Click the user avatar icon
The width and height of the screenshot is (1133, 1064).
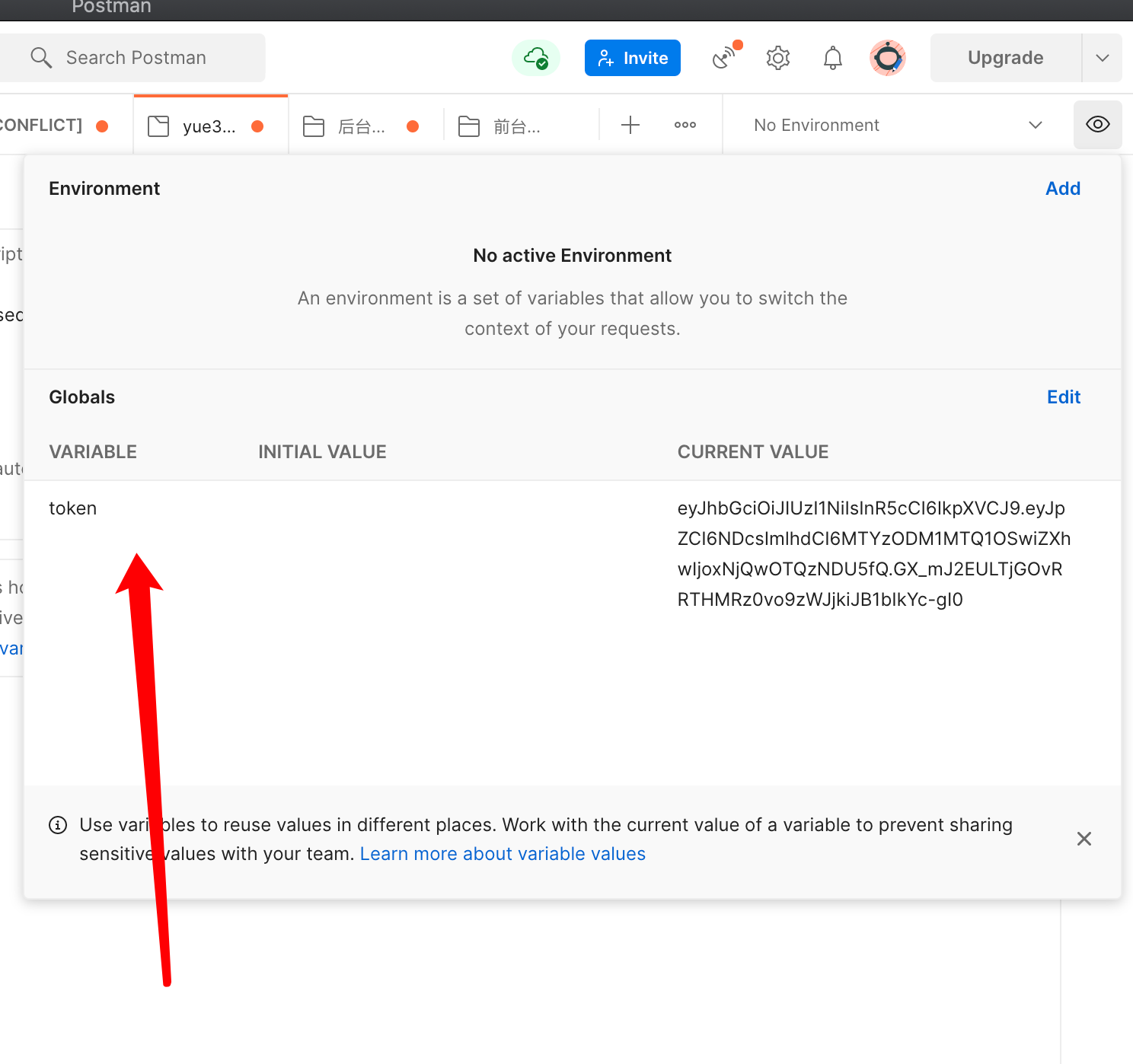click(x=887, y=58)
